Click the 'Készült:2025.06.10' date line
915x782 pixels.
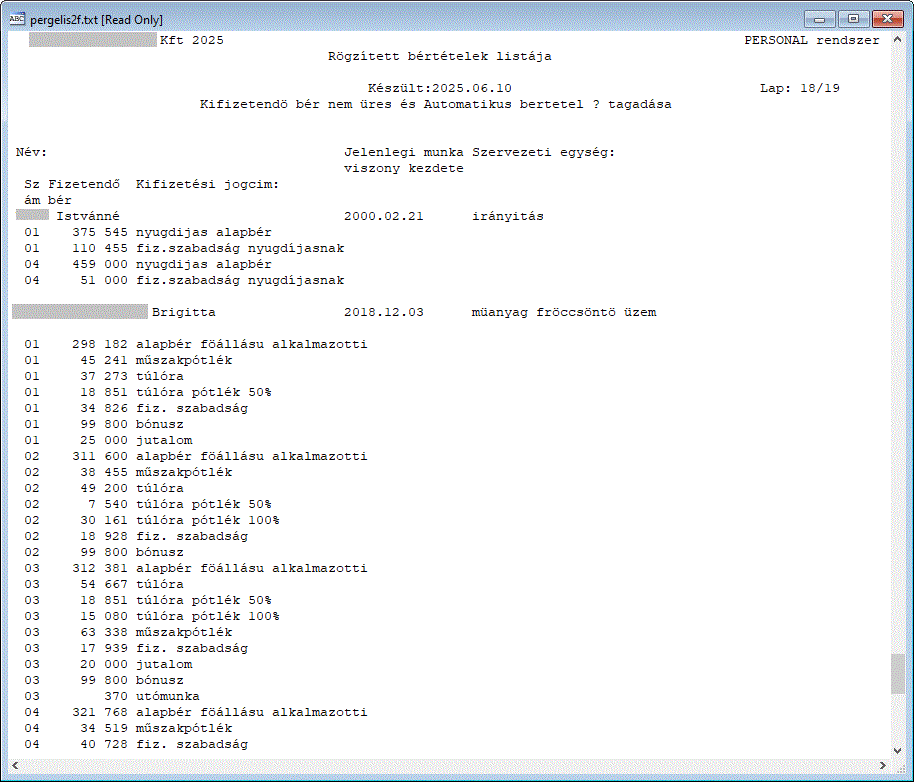pos(439,88)
